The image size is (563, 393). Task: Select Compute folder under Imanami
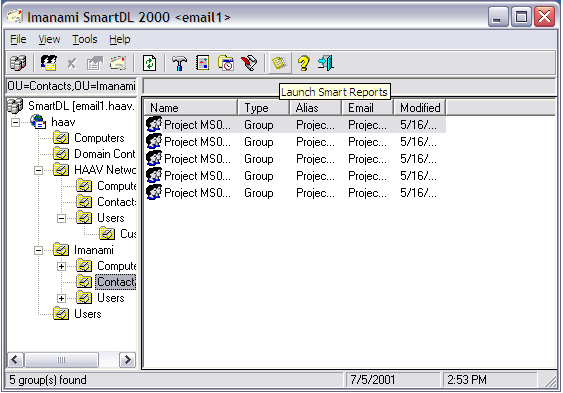[116, 266]
